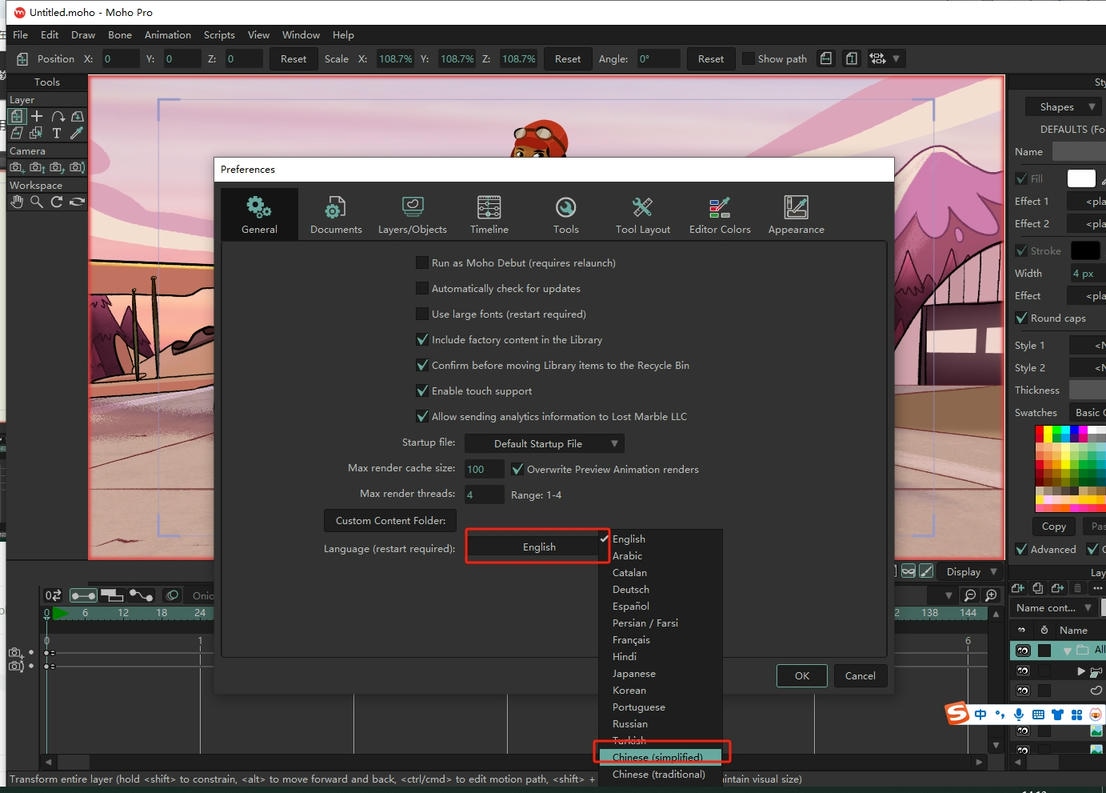Screen dimensions: 1106x793
Task: Switch to Timeline preferences tab
Action: pyautogui.click(x=489, y=215)
